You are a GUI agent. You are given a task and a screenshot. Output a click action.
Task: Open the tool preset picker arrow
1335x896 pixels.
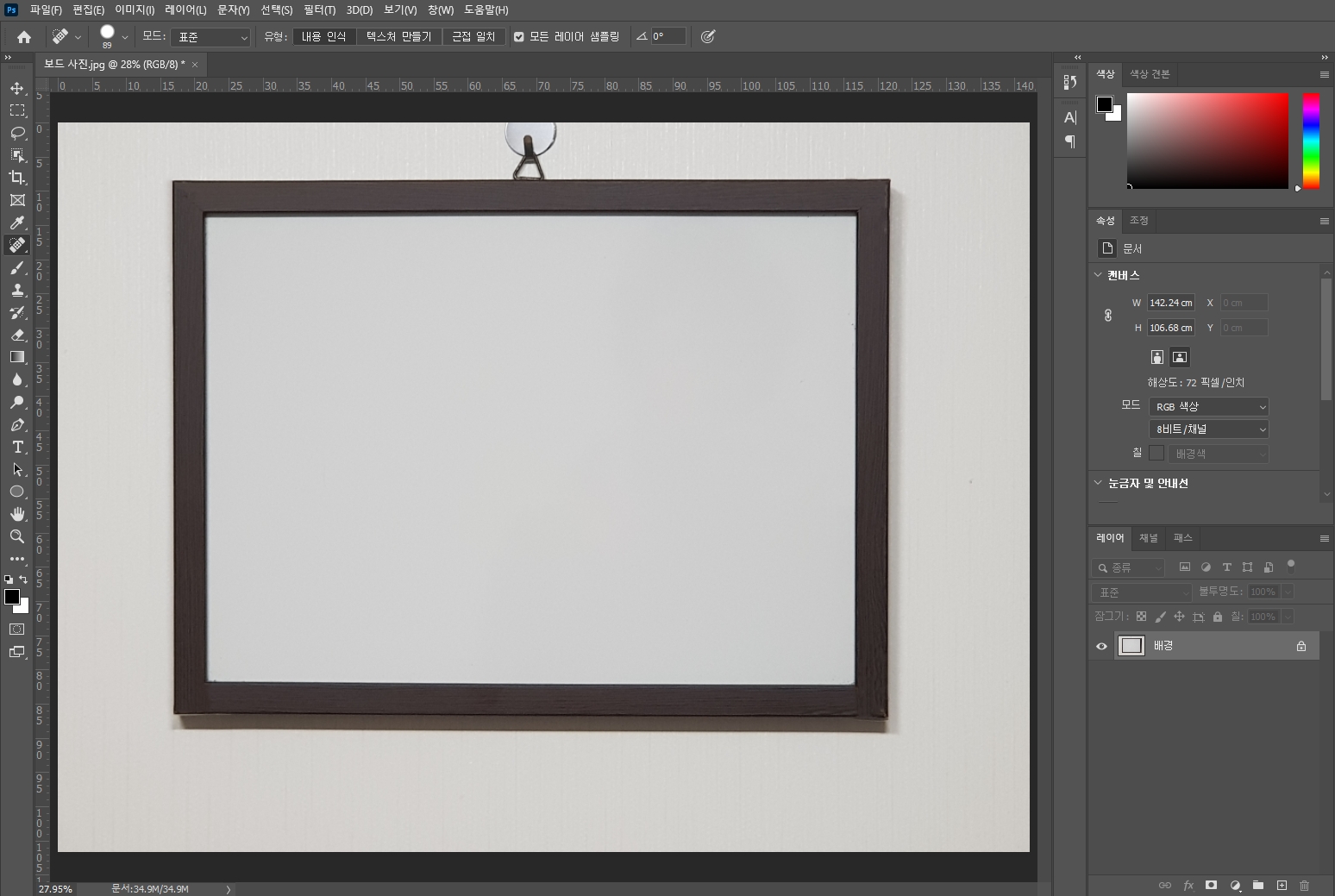click(x=78, y=37)
